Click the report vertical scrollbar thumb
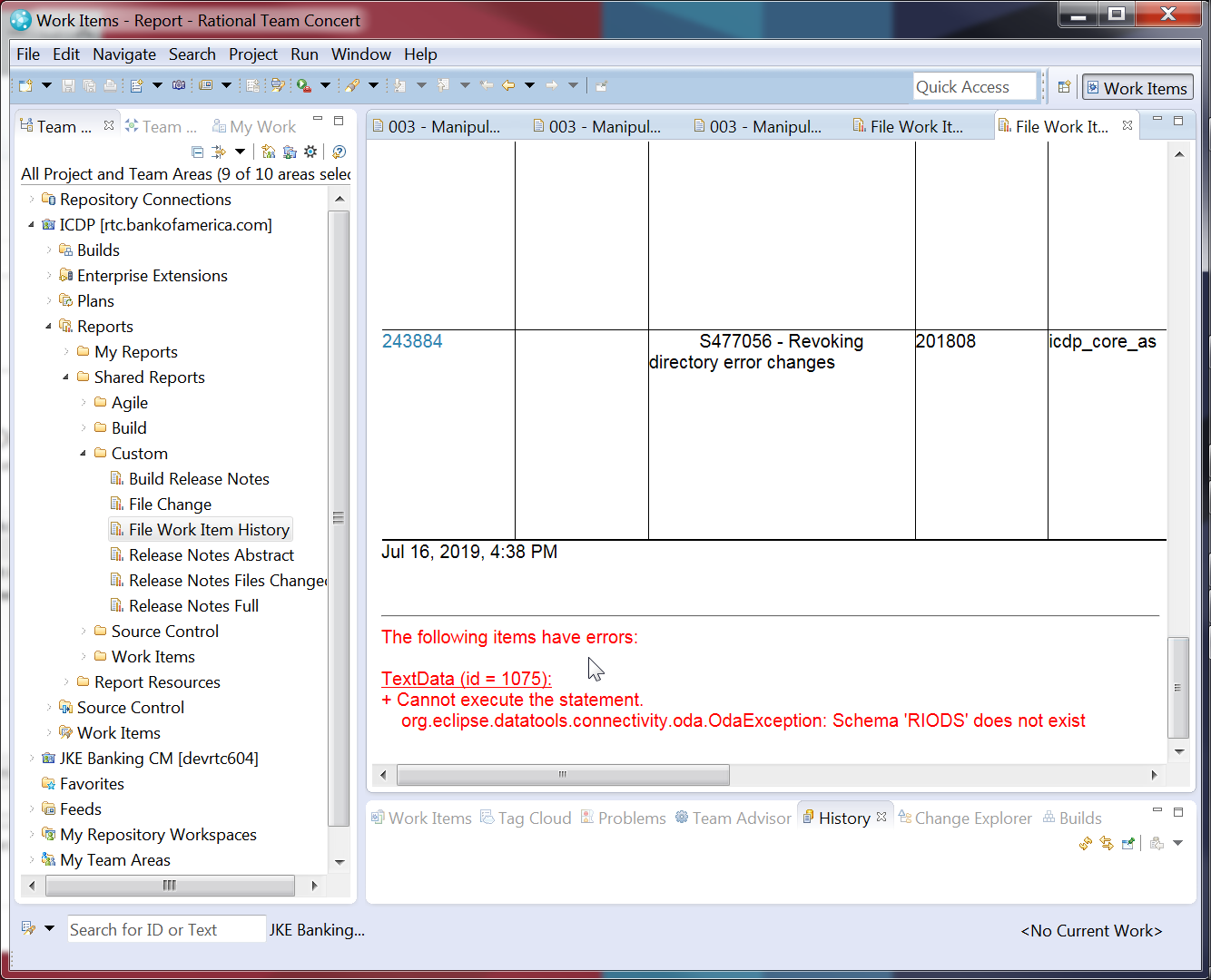 coord(1177,687)
